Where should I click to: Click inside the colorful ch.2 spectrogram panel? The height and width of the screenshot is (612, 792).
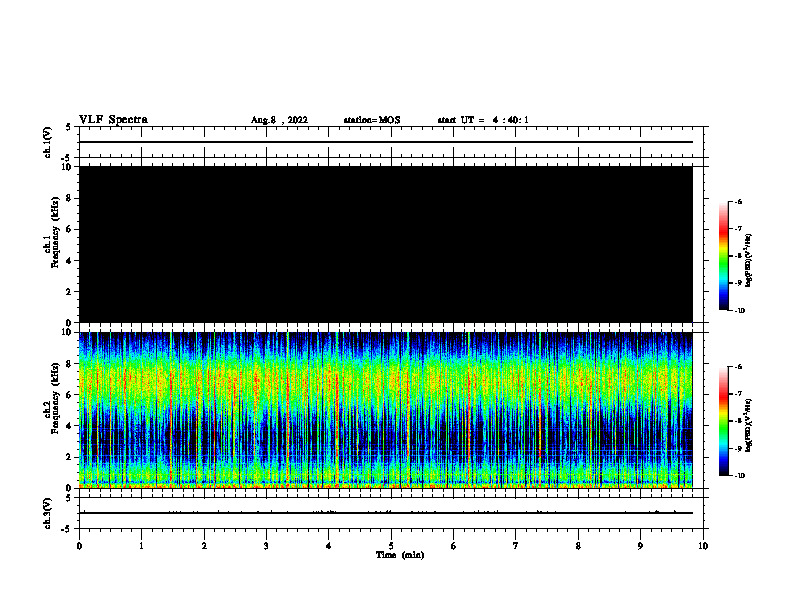386,410
